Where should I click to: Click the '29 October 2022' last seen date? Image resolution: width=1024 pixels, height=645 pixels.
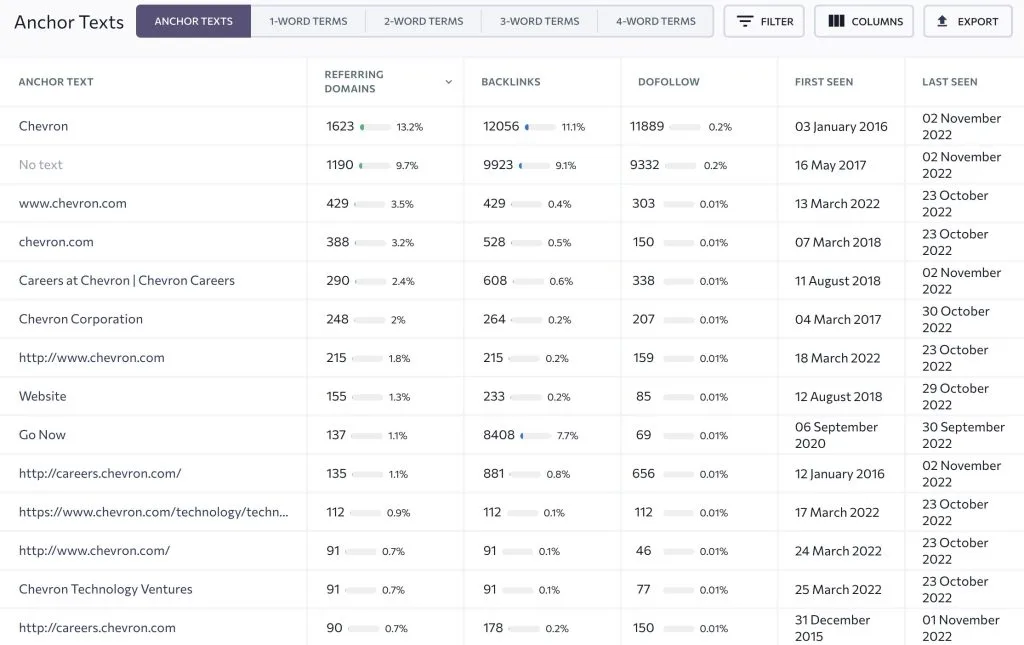click(955, 396)
